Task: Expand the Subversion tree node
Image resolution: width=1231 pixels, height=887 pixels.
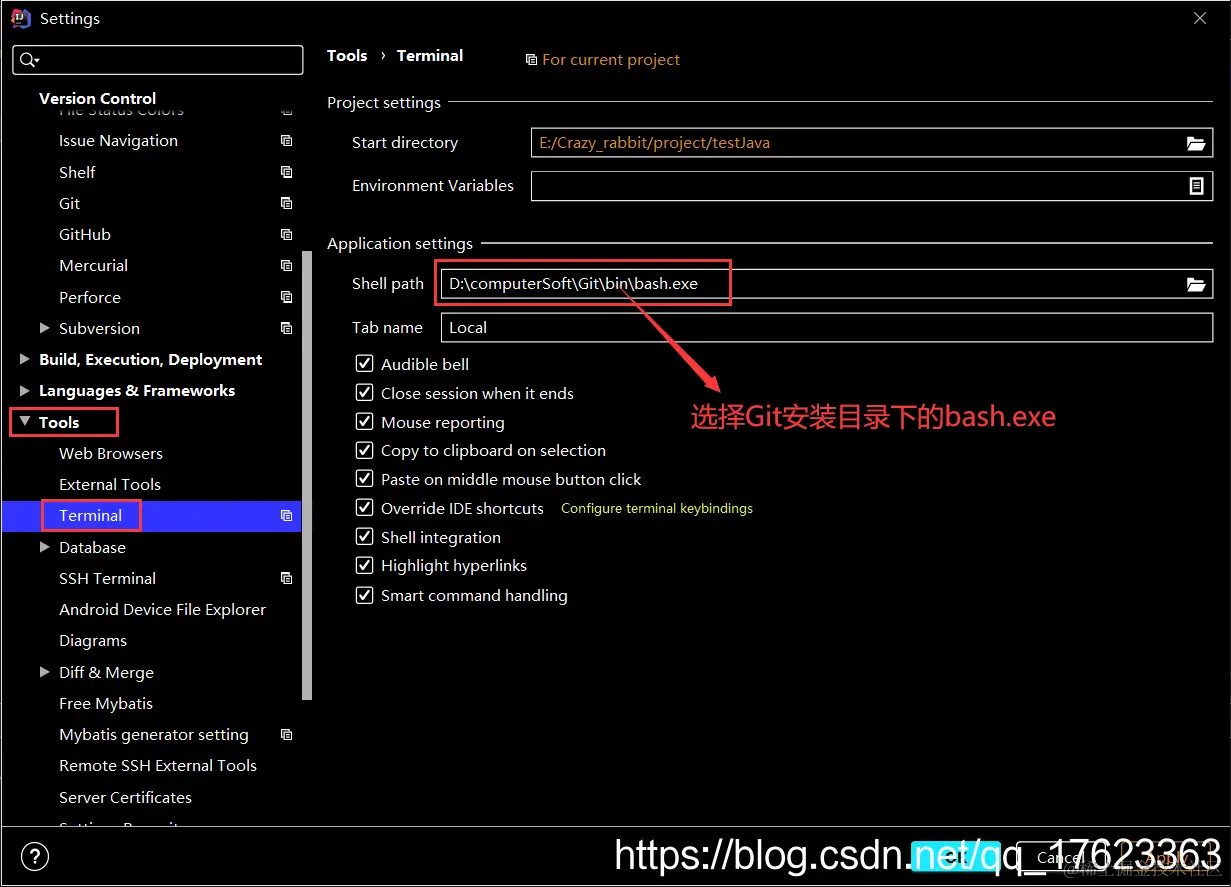Action: (x=44, y=328)
